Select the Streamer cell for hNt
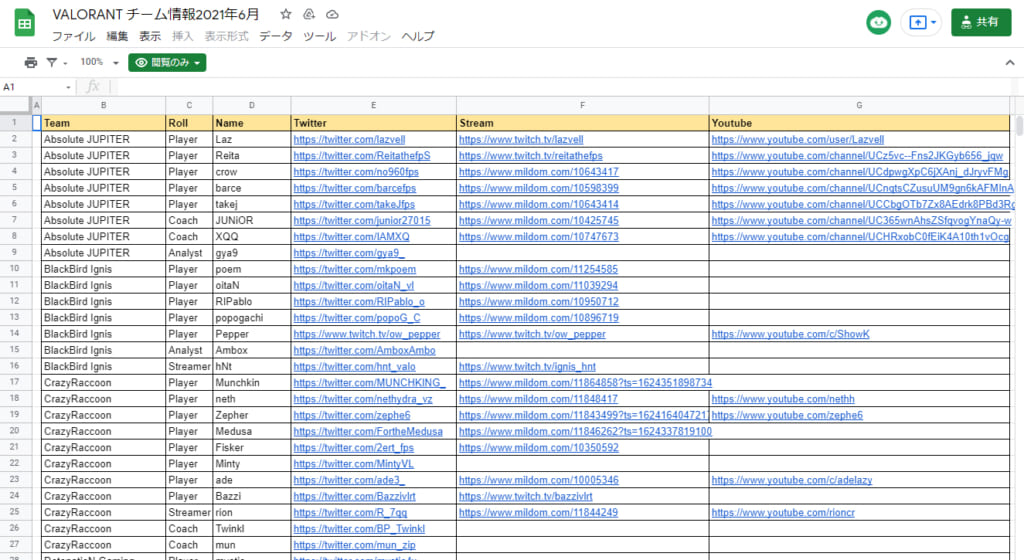 click(x=189, y=367)
